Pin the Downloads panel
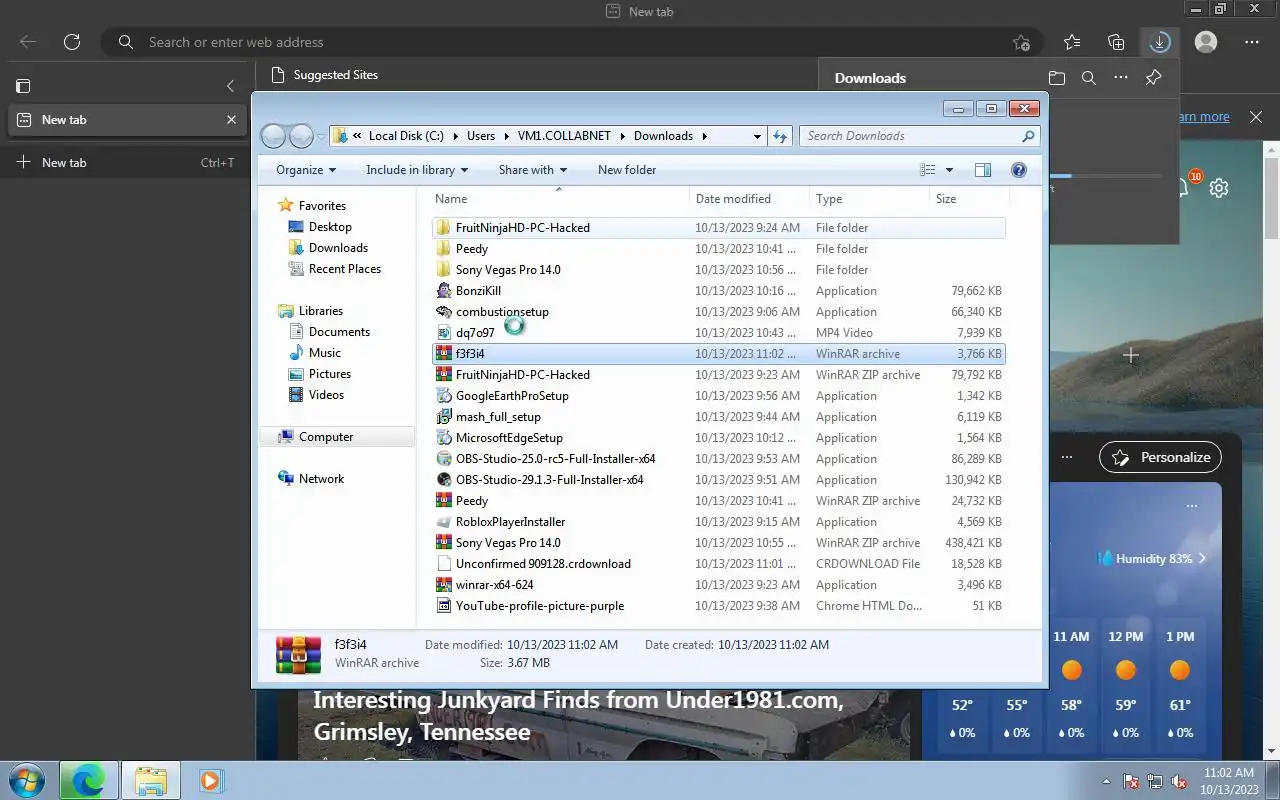The image size is (1280, 800). click(1153, 78)
